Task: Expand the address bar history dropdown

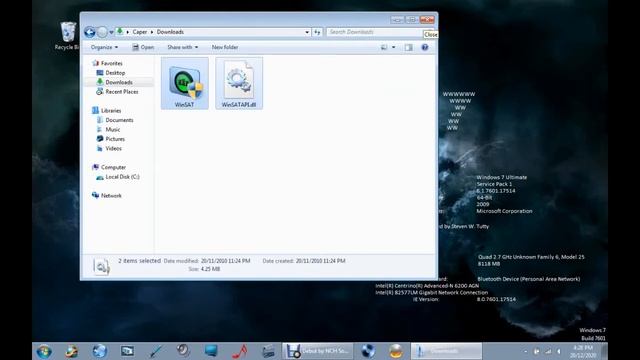Action: 307,32
